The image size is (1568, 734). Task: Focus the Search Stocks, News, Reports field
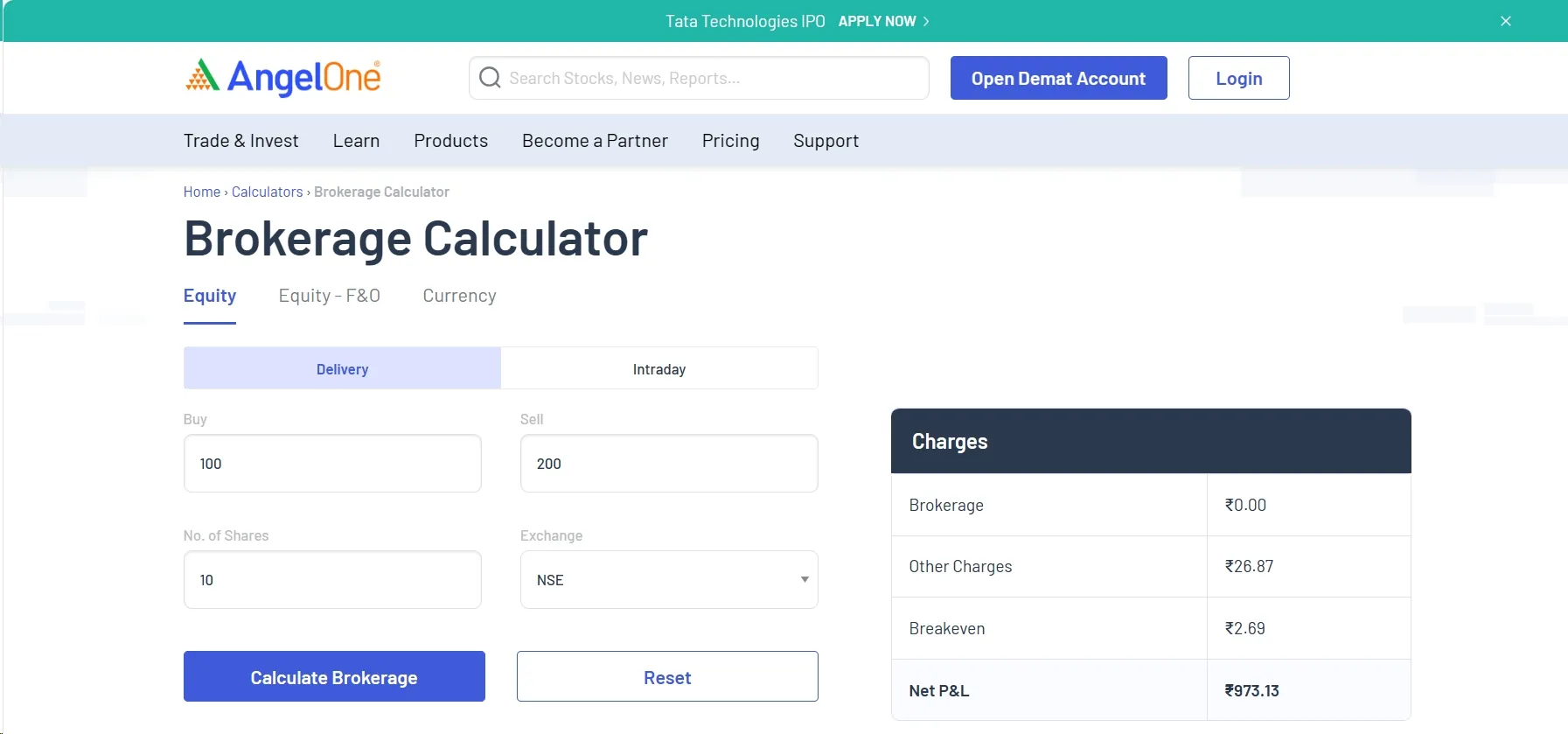(x=699, y=78)
